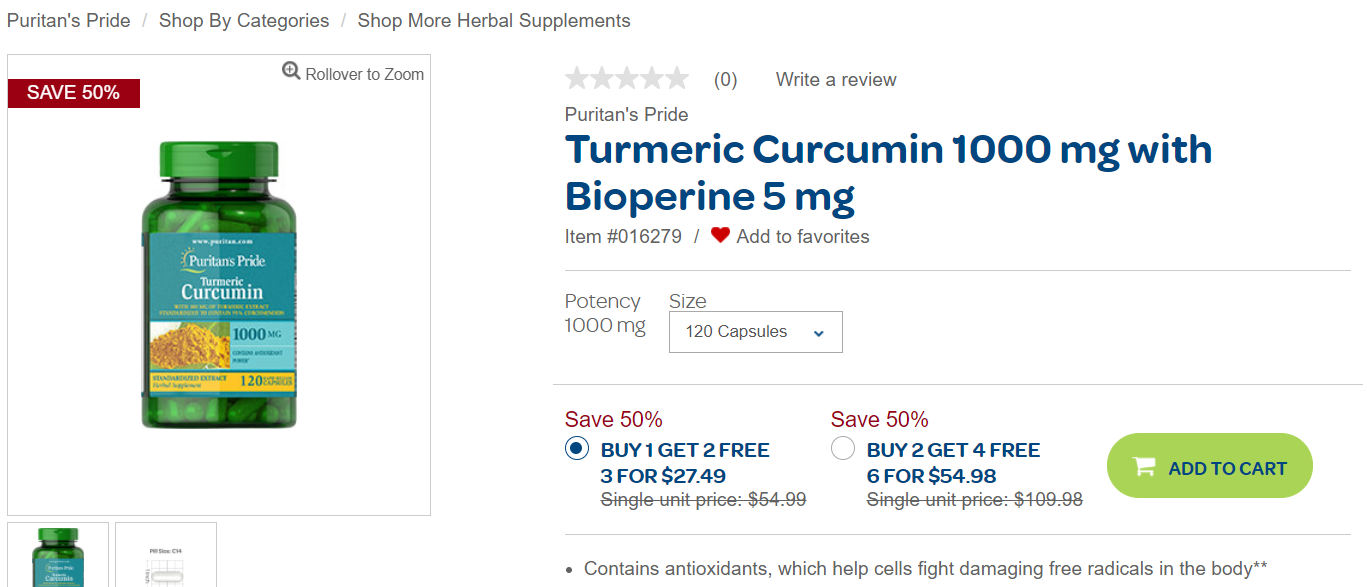Click the star rating icons
This screenshot has height=587, width=1367.
pos(627,79)
